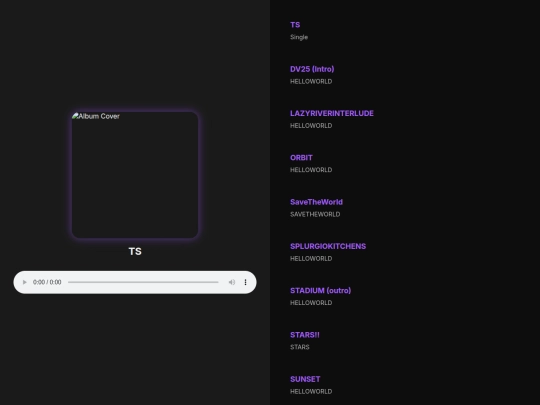Click the audio progress seek bar
The width and height of the screenshot is (540, 405).
coord(143,282)
